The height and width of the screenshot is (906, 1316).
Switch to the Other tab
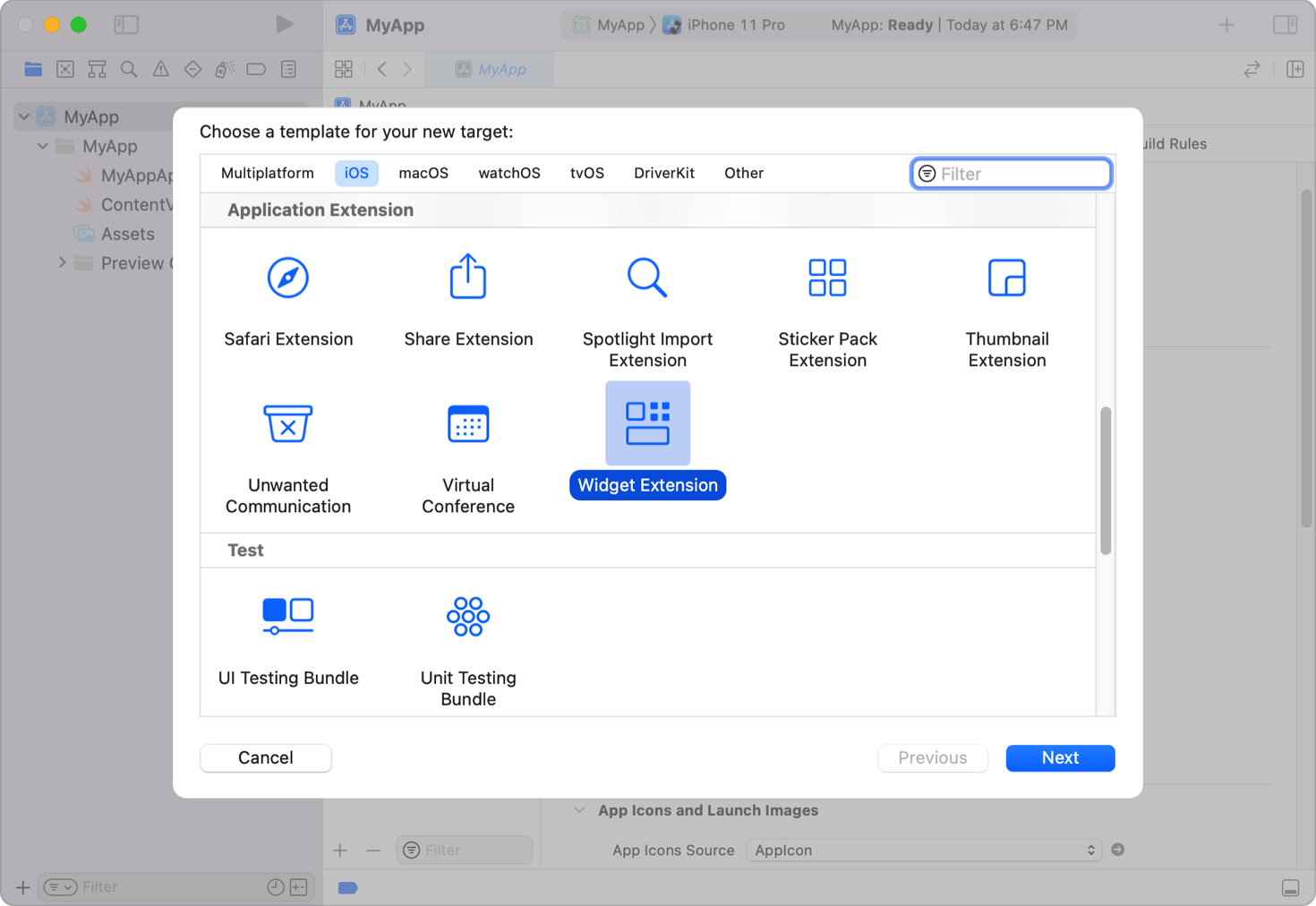coord(744,173)
